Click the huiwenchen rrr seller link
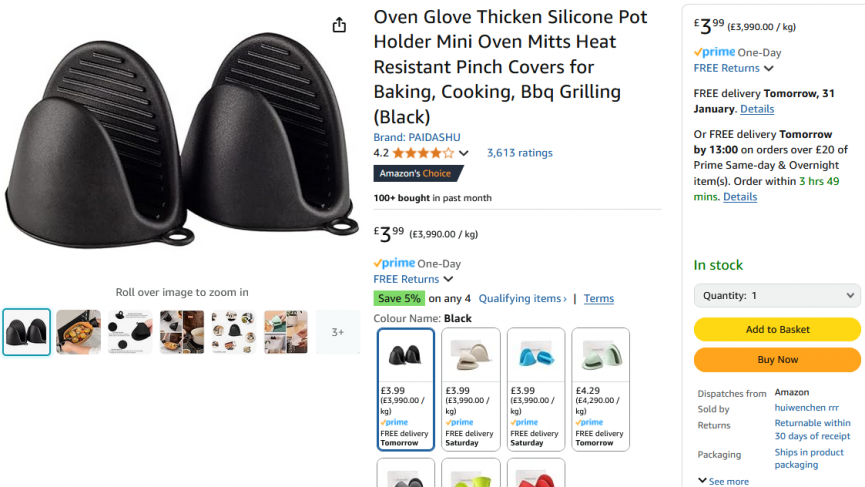This screenshot has height=487, width=865. [806, 408]
